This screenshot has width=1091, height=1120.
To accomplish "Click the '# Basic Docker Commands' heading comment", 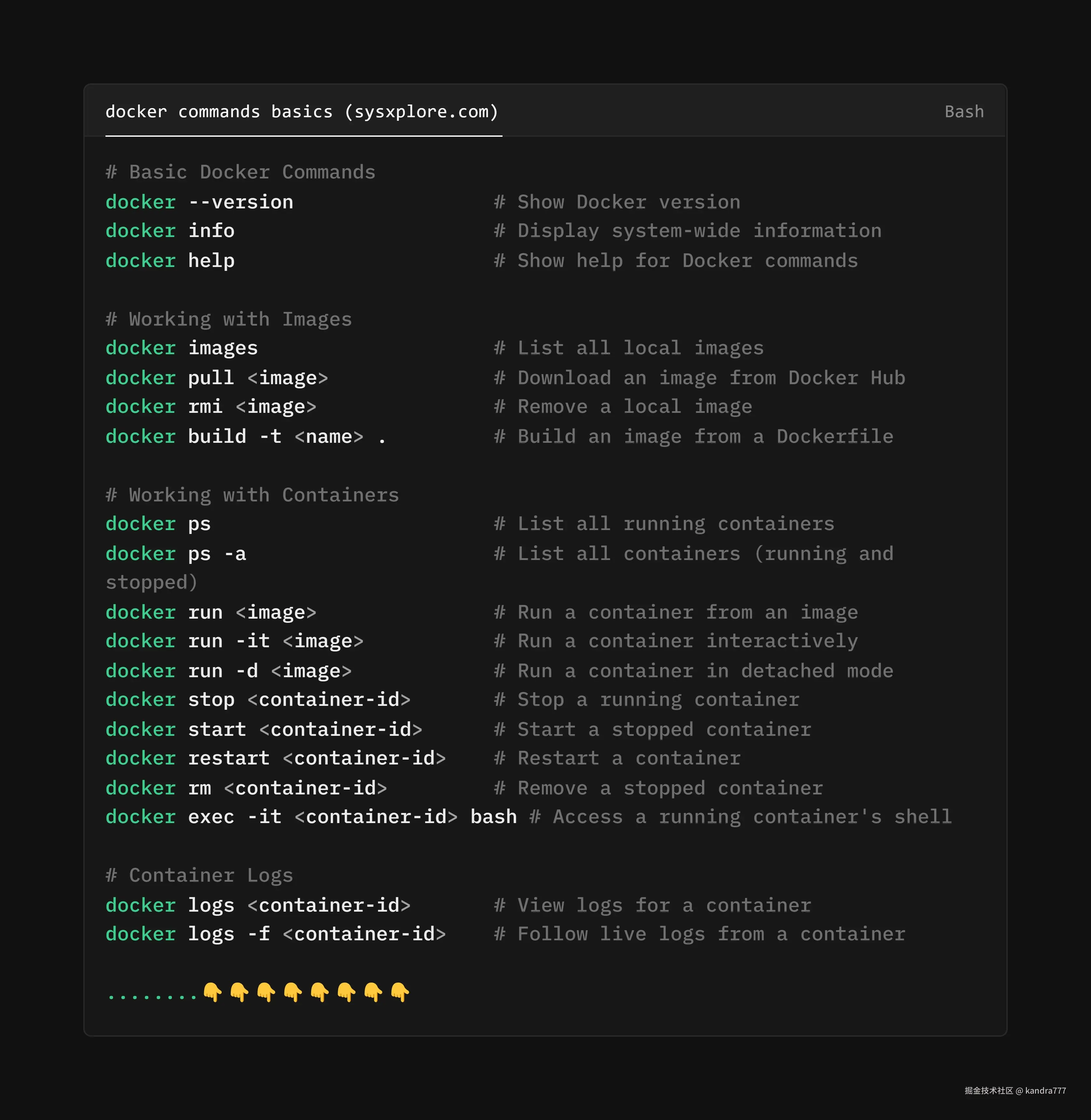I will 241,173.
